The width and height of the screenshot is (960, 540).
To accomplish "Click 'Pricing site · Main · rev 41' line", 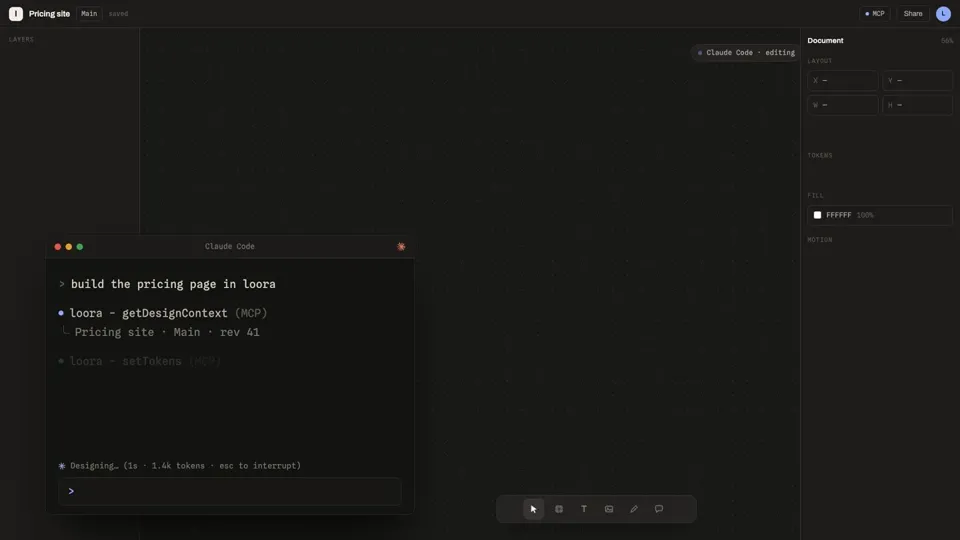I will pyautogui.click(x=167, y=332).
